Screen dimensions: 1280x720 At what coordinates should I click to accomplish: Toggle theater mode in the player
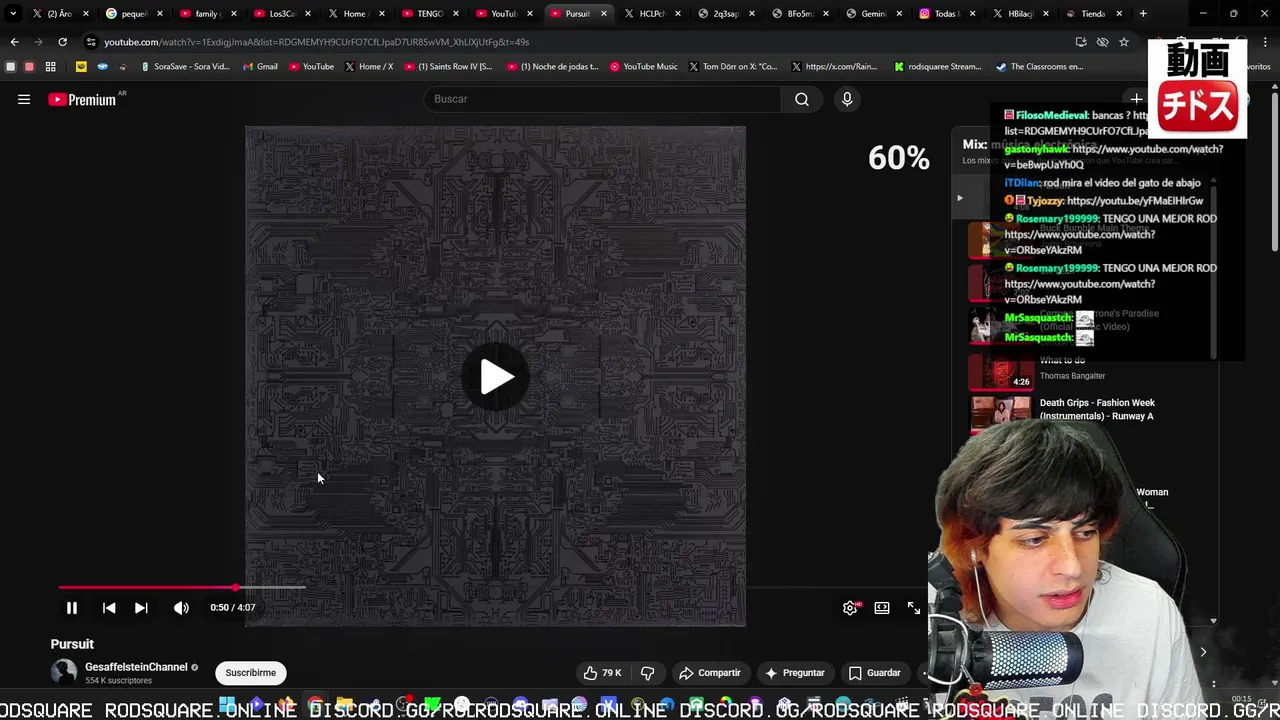[x=882, y=608]
